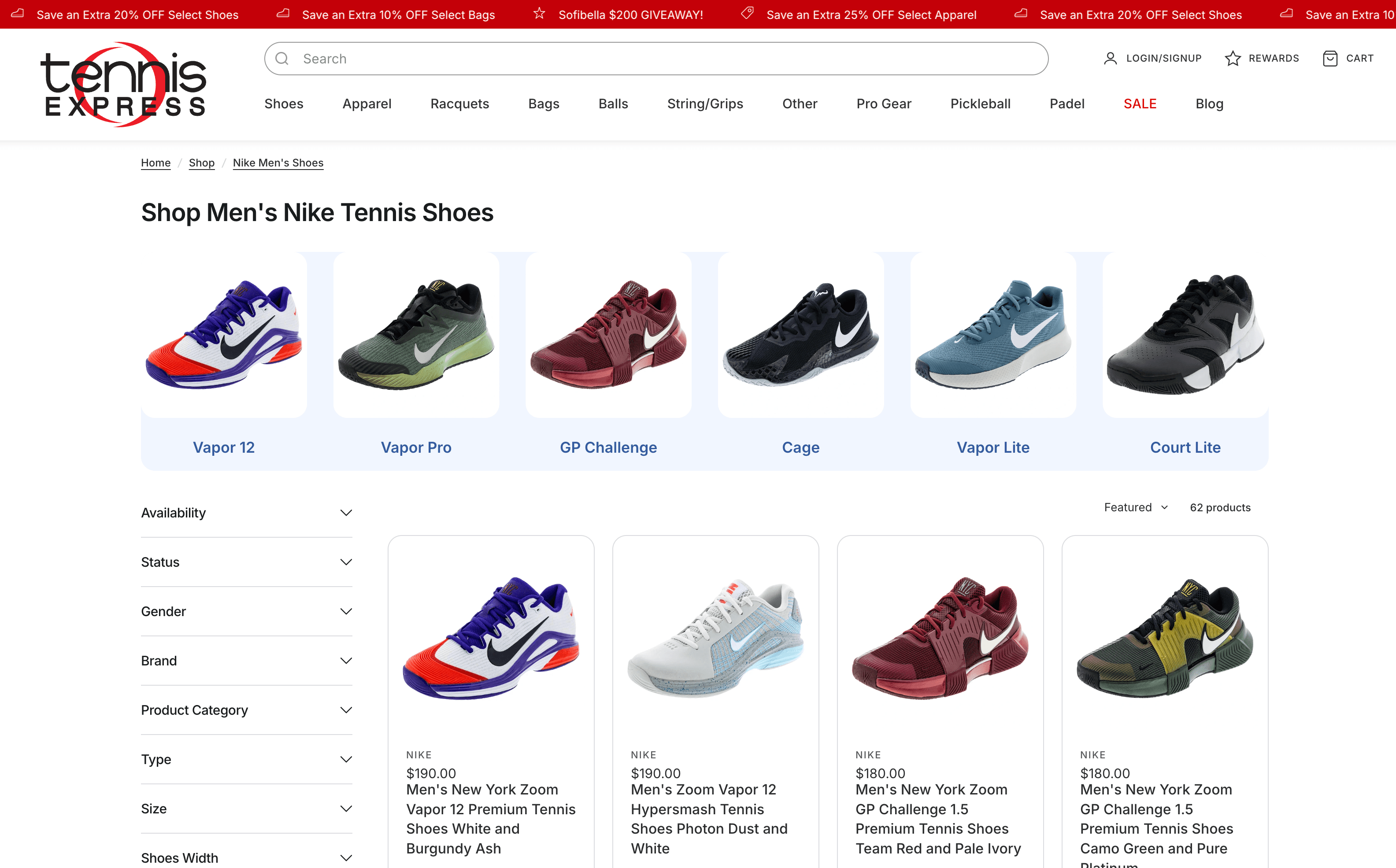Expand the Availability filter

point(246,513)
